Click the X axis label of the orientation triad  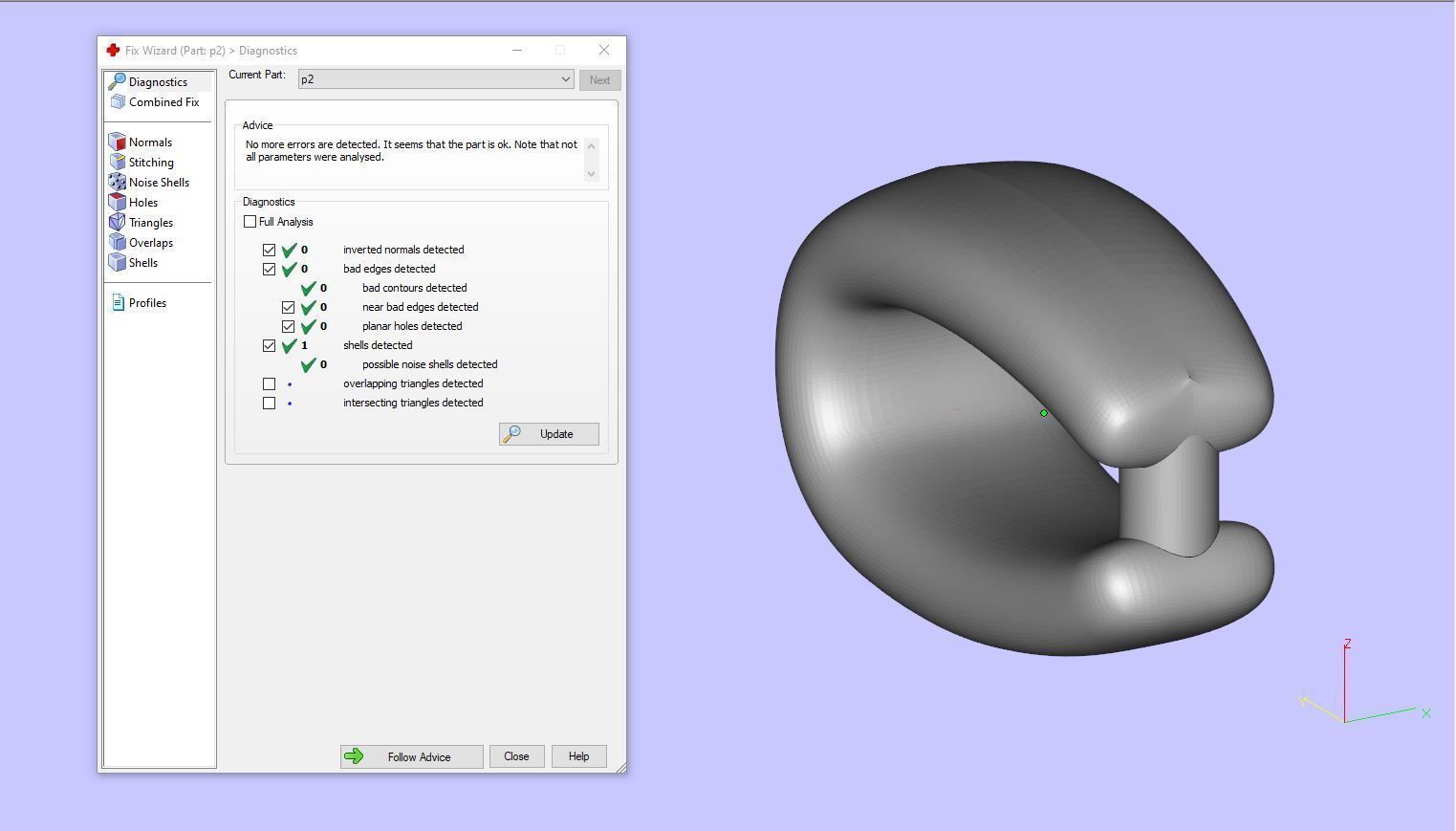click(x=1425, y=713)
